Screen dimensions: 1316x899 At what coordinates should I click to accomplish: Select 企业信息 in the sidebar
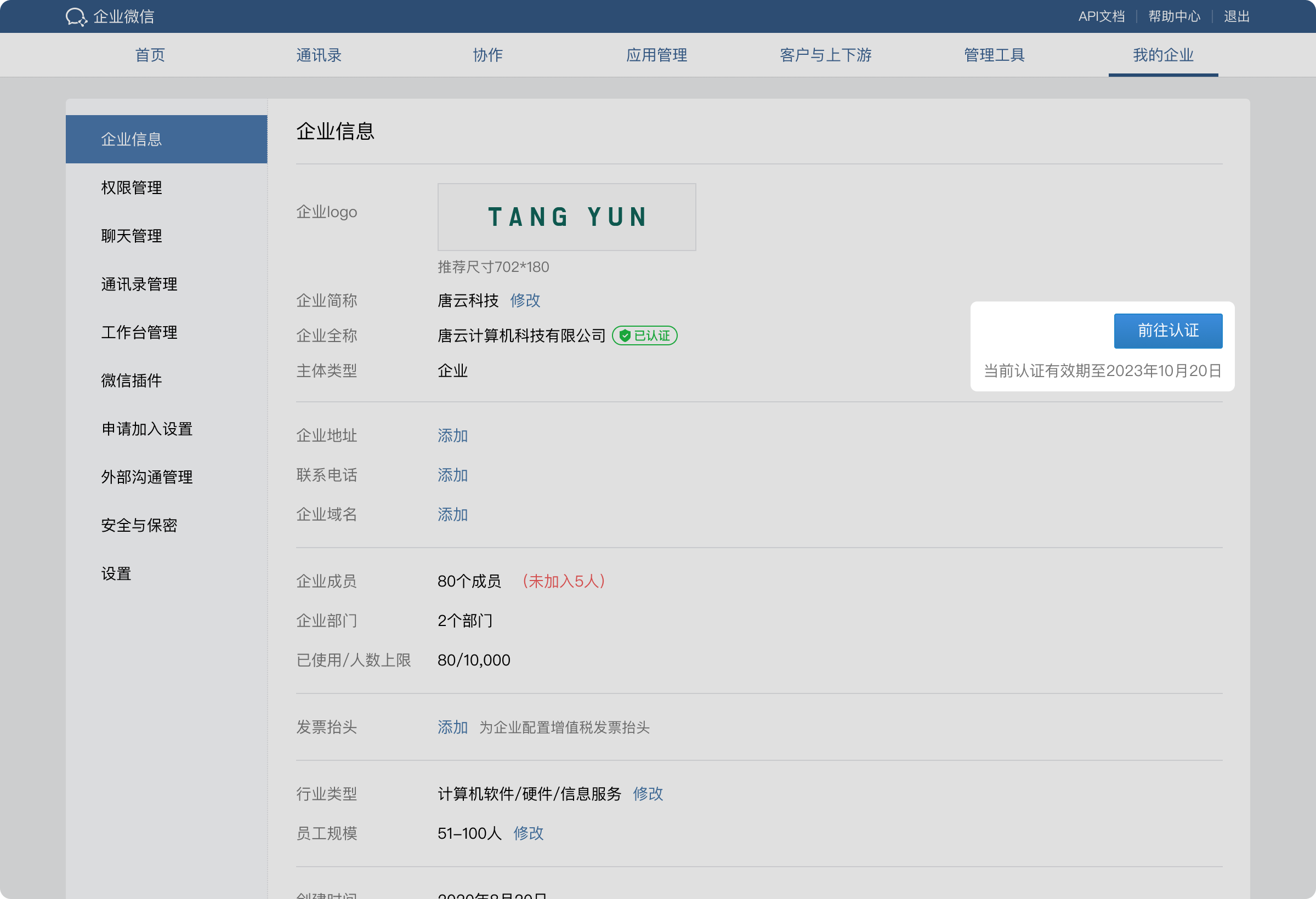167,139
